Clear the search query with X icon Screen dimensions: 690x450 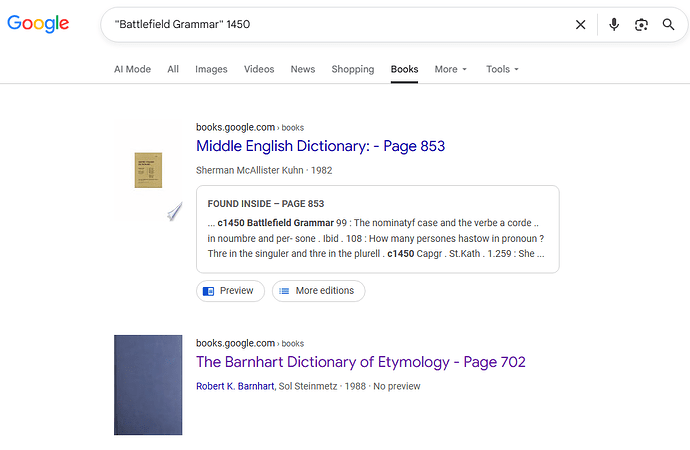580,25
